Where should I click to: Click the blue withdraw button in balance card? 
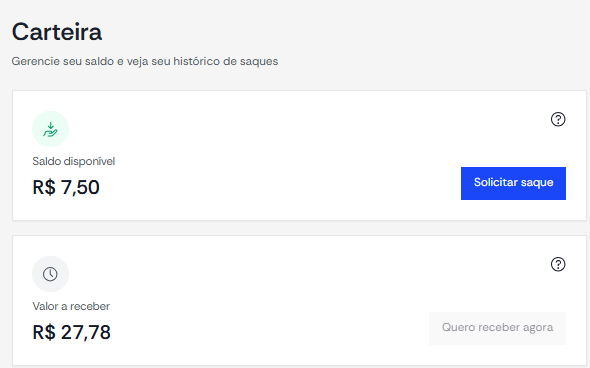[x=513, y=183]
